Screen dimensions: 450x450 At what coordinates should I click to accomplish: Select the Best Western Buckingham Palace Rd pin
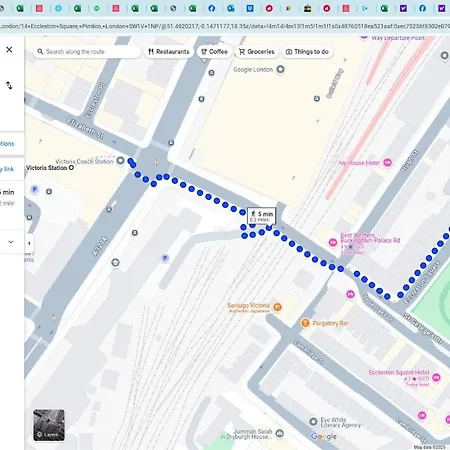(x=333, y=242)
